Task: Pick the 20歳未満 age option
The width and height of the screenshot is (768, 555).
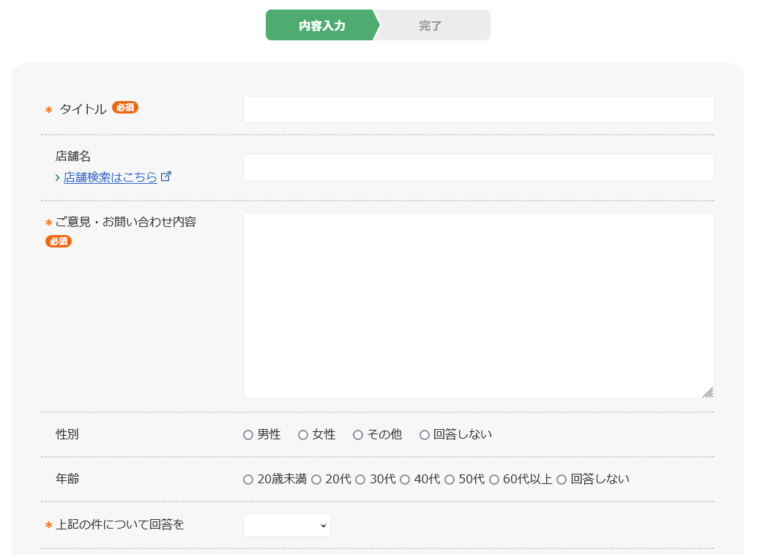Action: [x=248, y=480]
